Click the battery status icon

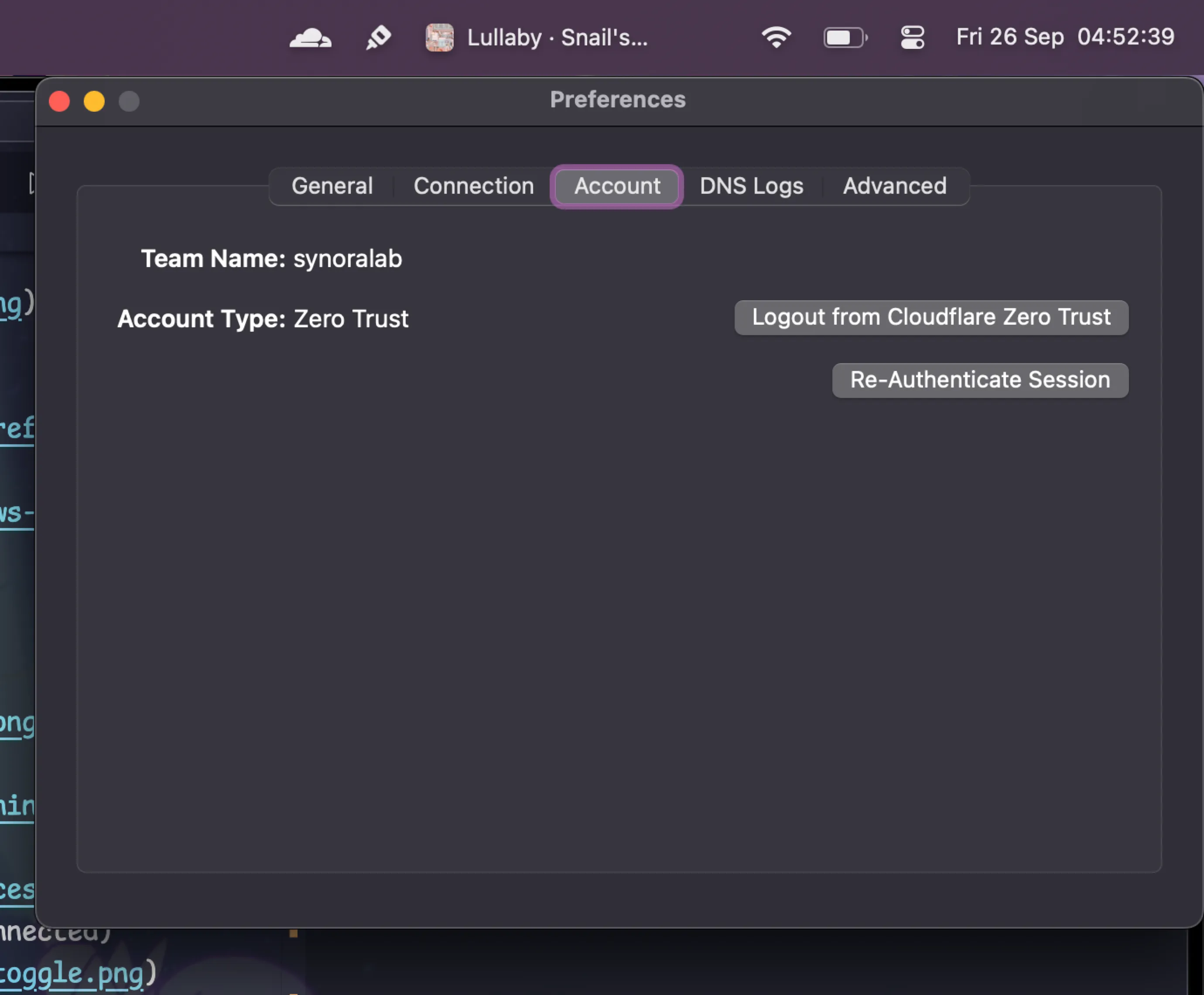pos(845,38)
